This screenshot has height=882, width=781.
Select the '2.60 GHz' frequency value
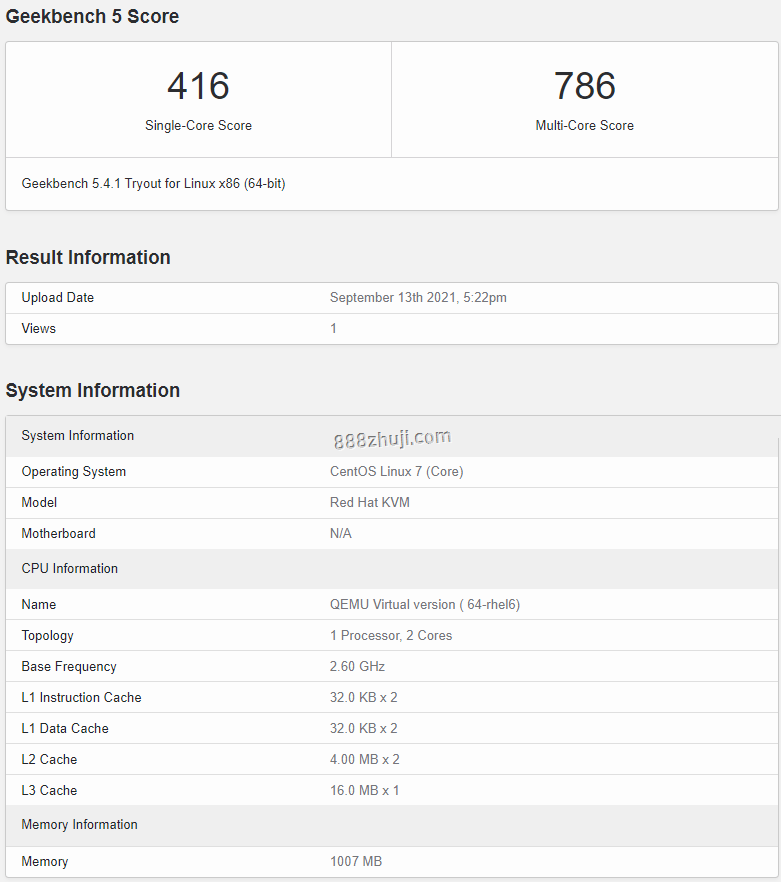(x=357, y=667)
